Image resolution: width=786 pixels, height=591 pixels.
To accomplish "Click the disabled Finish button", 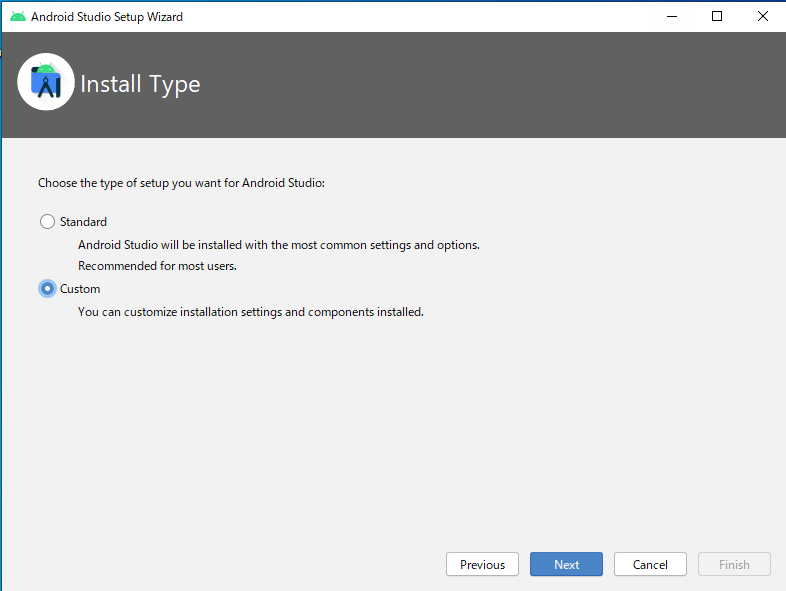I will (734, 564).
